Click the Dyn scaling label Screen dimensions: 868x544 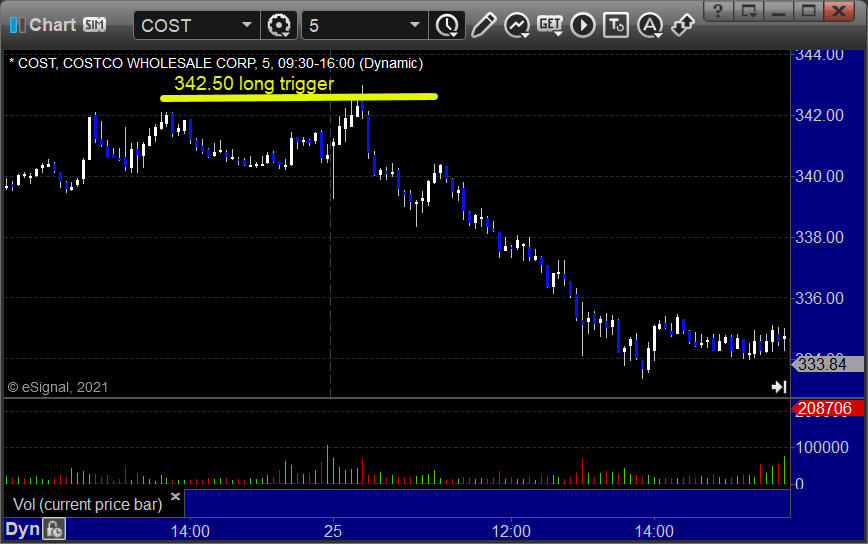[23, 530]
